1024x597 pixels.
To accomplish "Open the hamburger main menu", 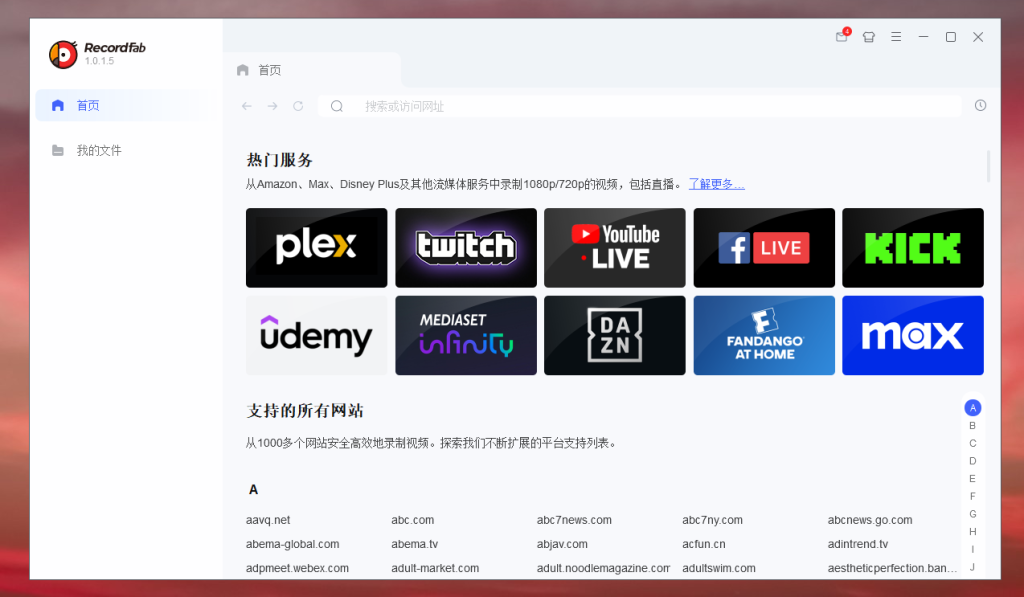I will (x=896, y=37).
